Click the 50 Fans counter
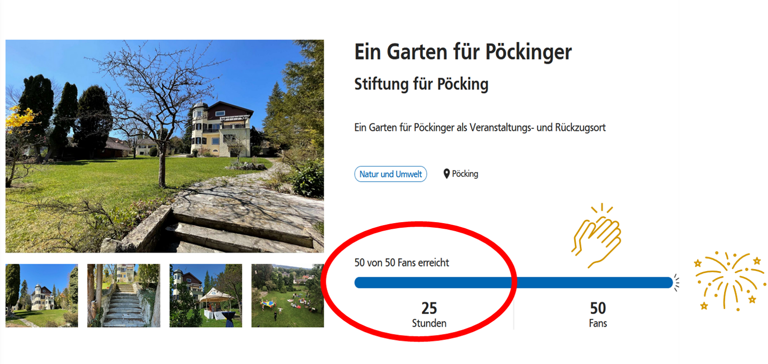This screenshot has width=768, height=364. [x=598, y=315]
